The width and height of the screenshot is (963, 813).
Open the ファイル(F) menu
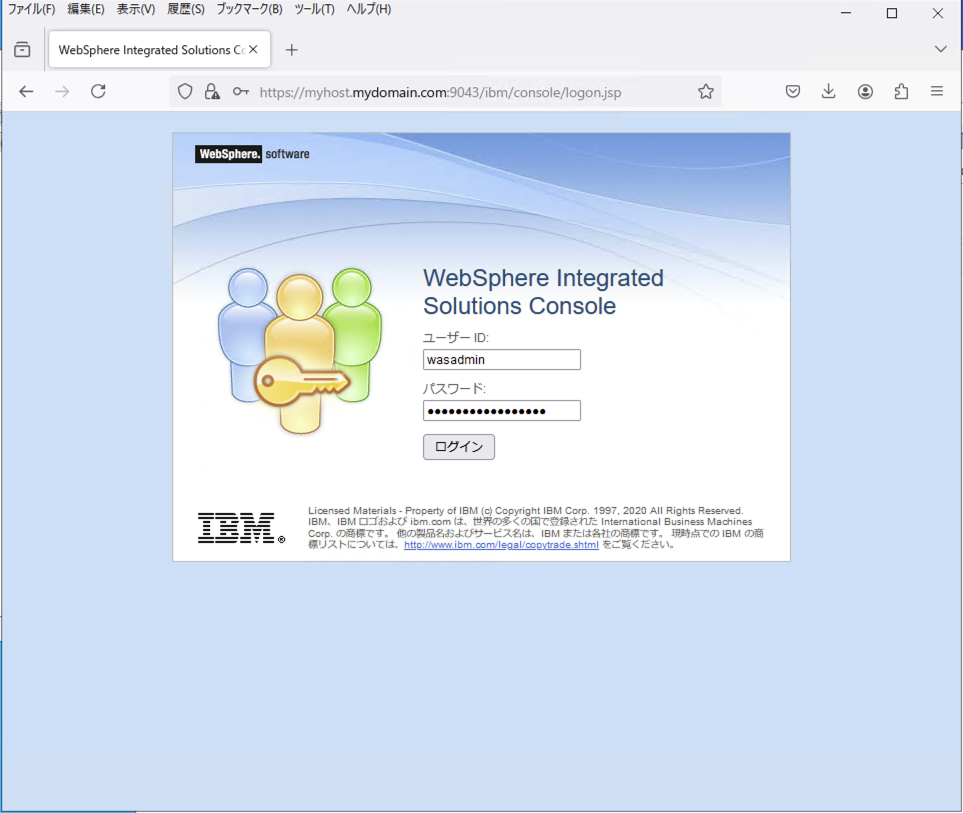(31, 9)
